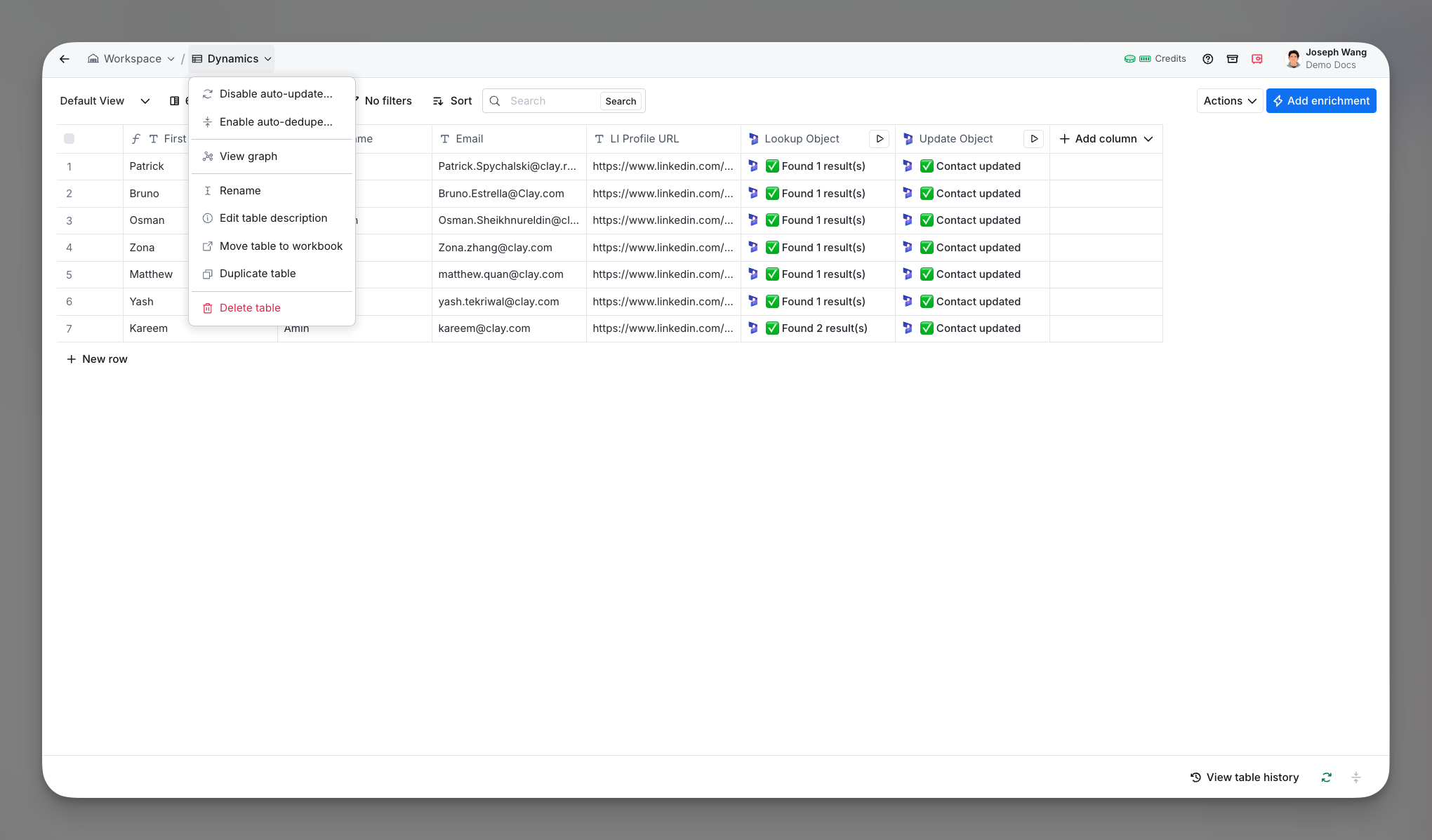1432x840 pixels.
Task: Run the Lookup Object column play button
Action: coord(879,139)
